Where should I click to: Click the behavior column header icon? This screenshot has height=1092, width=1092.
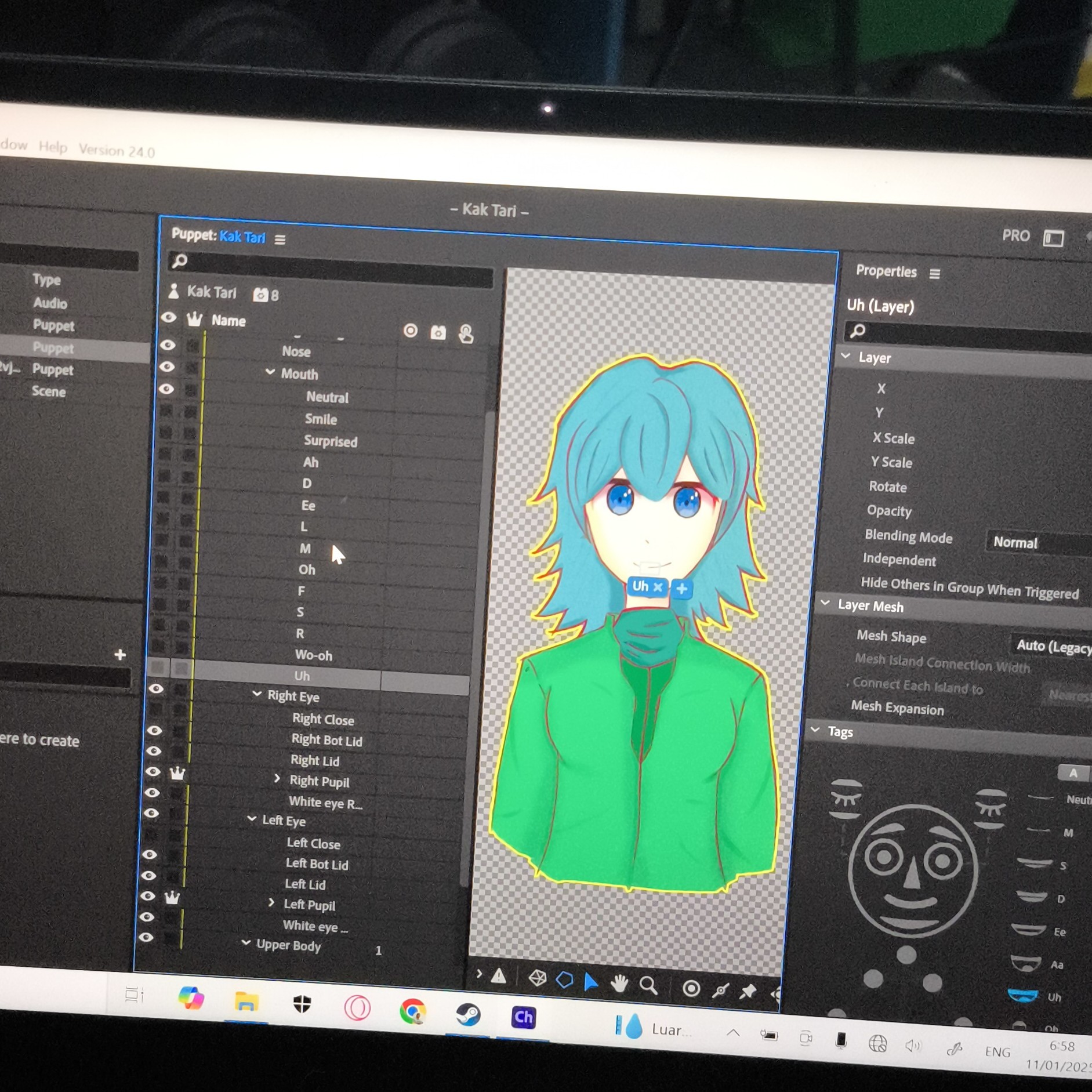[438, 332]
